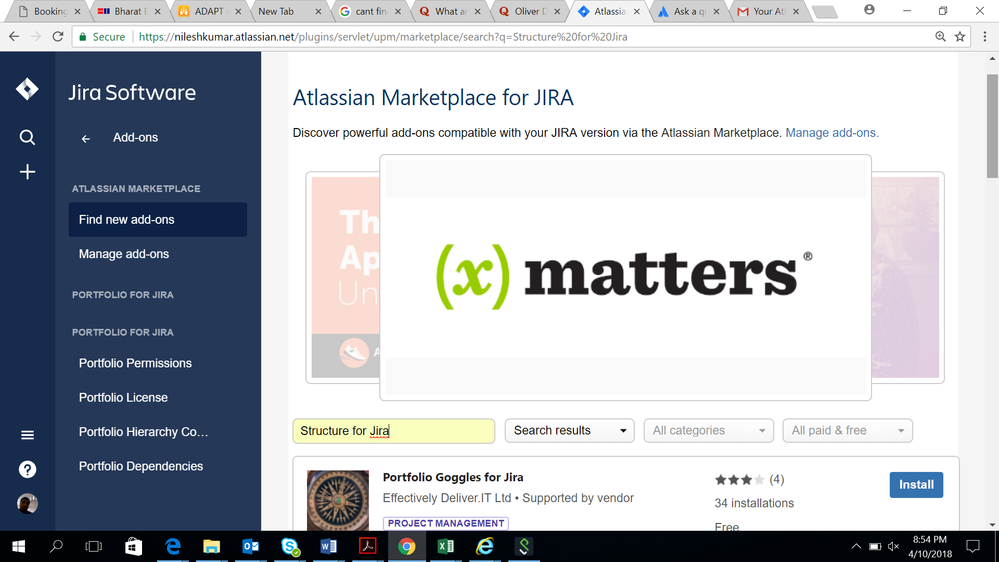Open Skype from taskbar
Screen dimensions: 999x562
point(290,547)
